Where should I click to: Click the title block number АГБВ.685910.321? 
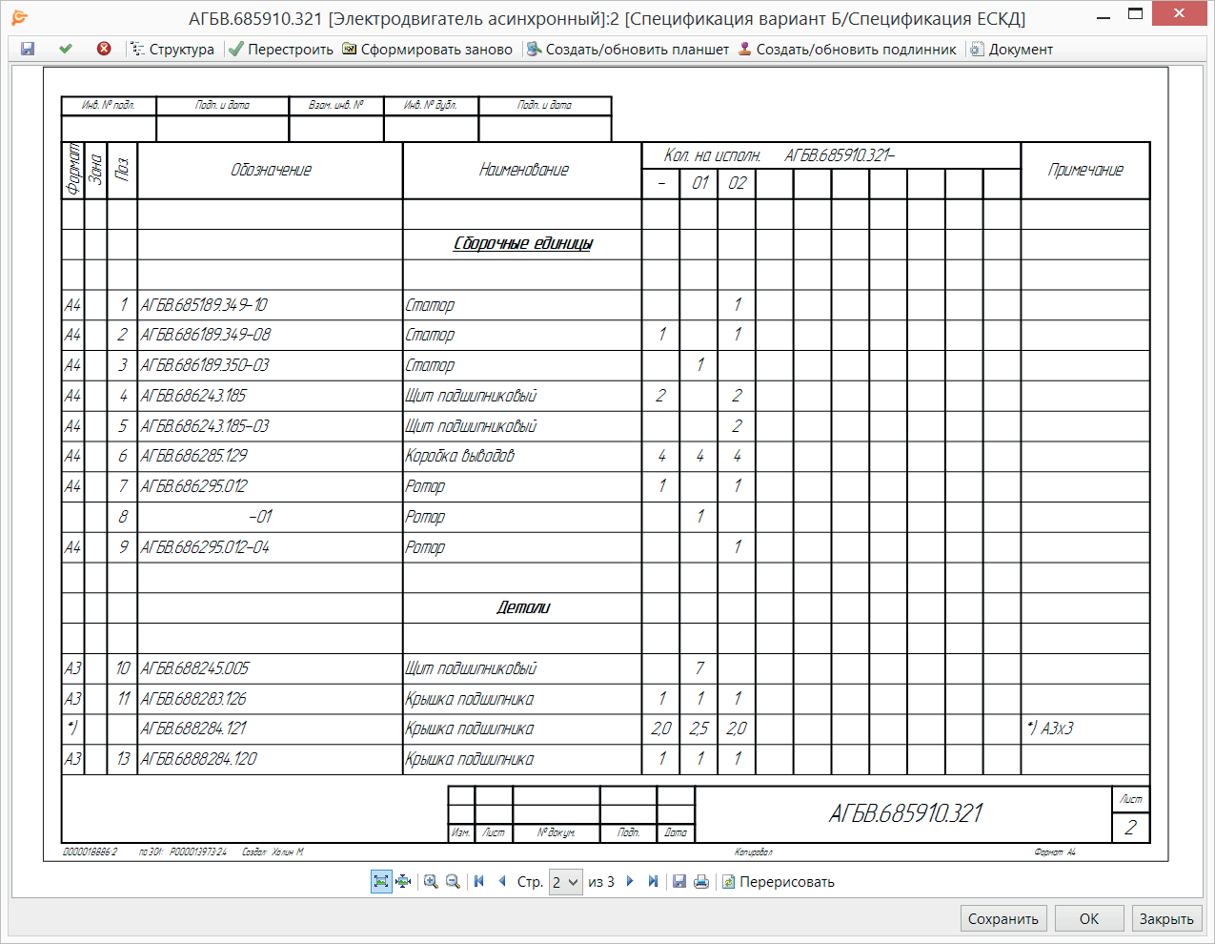coord(905,814)
